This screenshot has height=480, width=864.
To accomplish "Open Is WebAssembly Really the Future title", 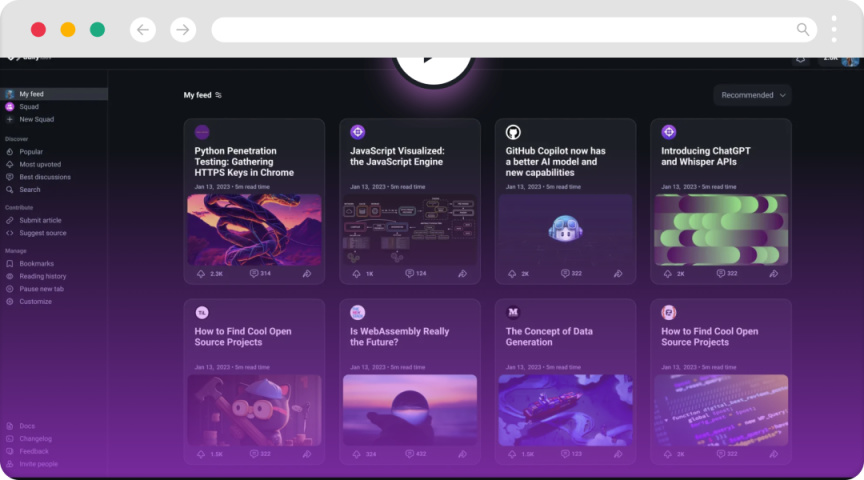I will click(x=399, y=337).
